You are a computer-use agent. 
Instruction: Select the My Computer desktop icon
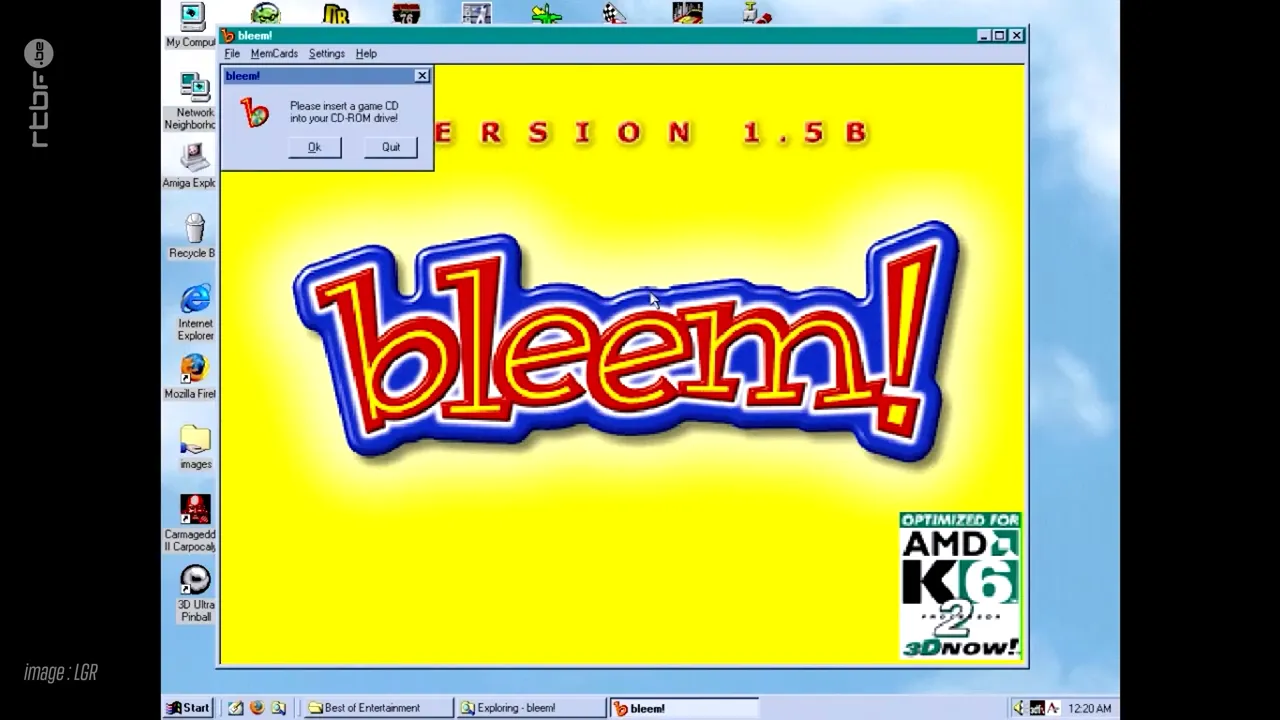pyautogui.click(x=191, y=25)
